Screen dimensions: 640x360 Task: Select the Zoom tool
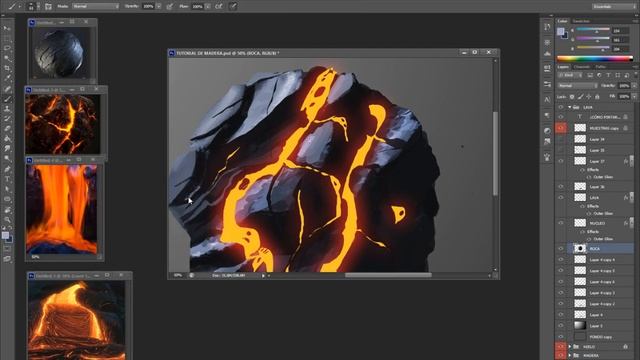pos(7,220)
